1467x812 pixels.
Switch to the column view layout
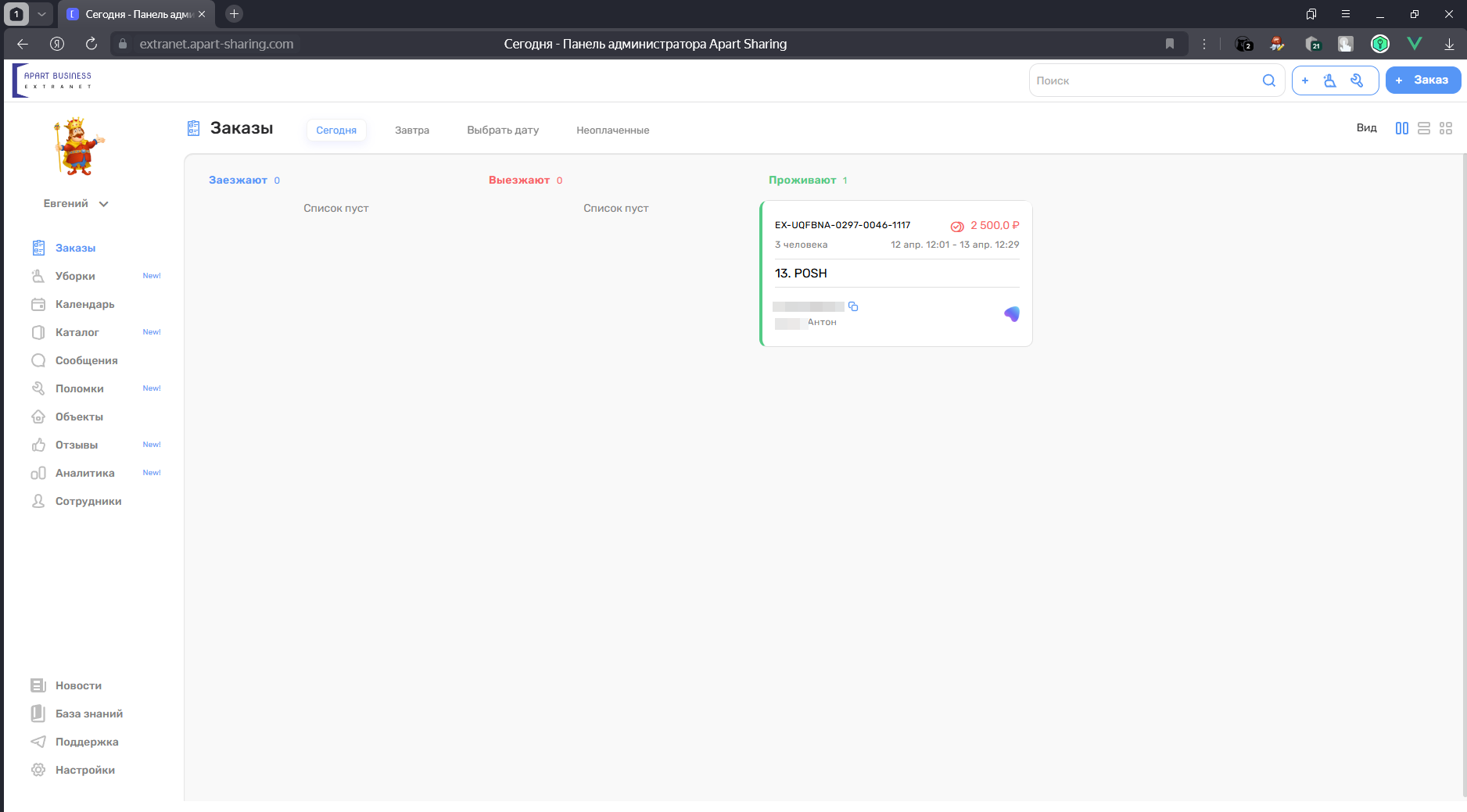point(1401,128)
